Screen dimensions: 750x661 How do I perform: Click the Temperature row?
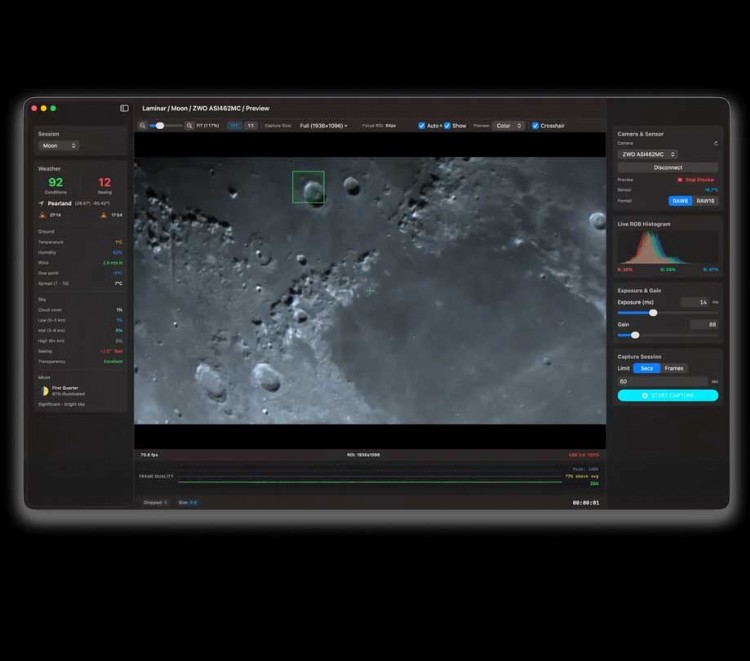pyautogui.click(x=80, y=242)
